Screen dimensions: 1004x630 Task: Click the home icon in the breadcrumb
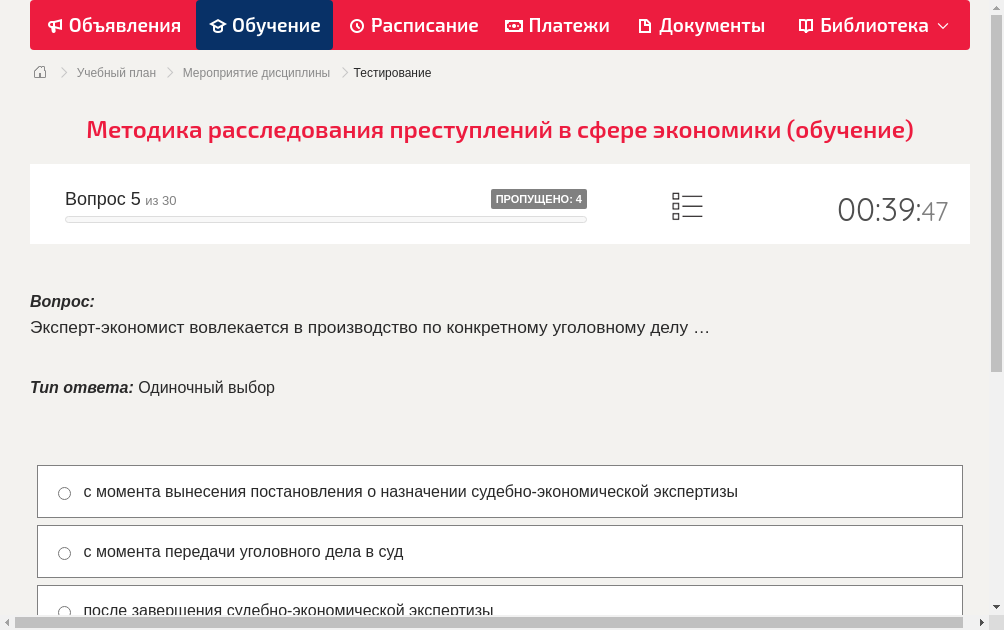point(39,72)
